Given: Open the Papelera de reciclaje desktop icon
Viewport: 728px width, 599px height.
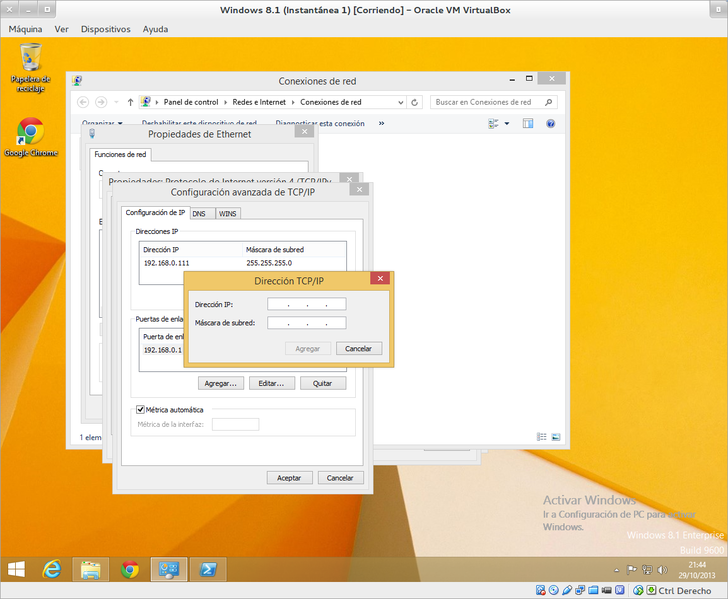Looking at the screenshot, I should pos(31,67).
